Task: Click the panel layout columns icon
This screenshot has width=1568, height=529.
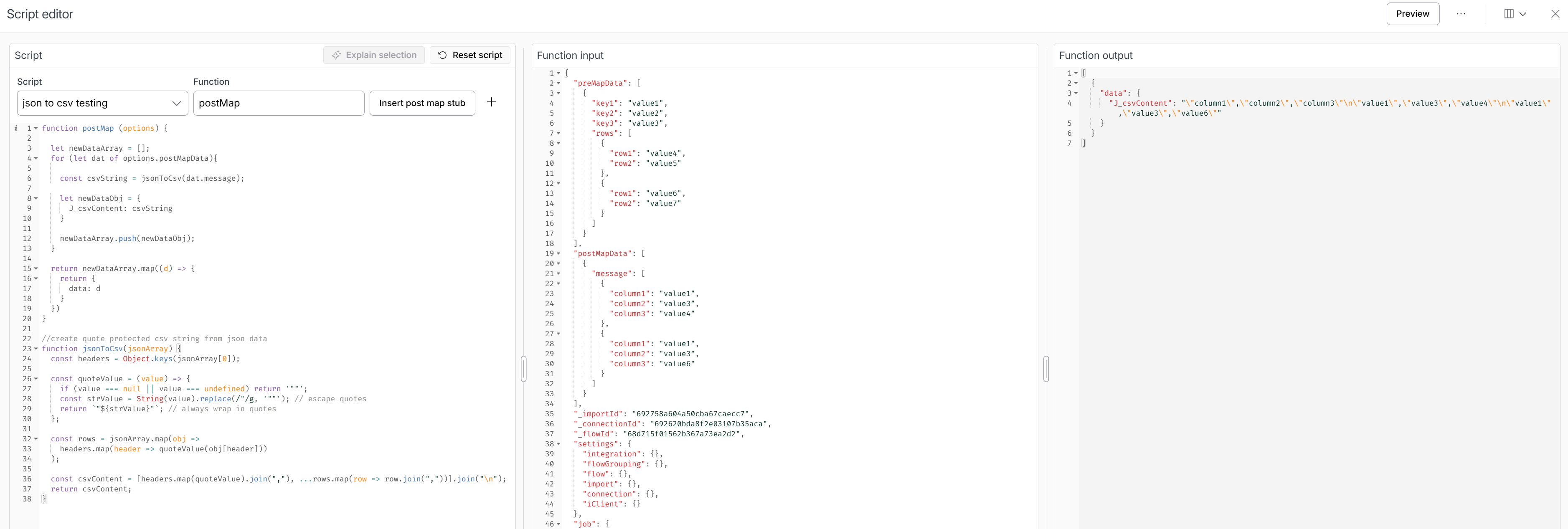Action: click(1509, 14)
